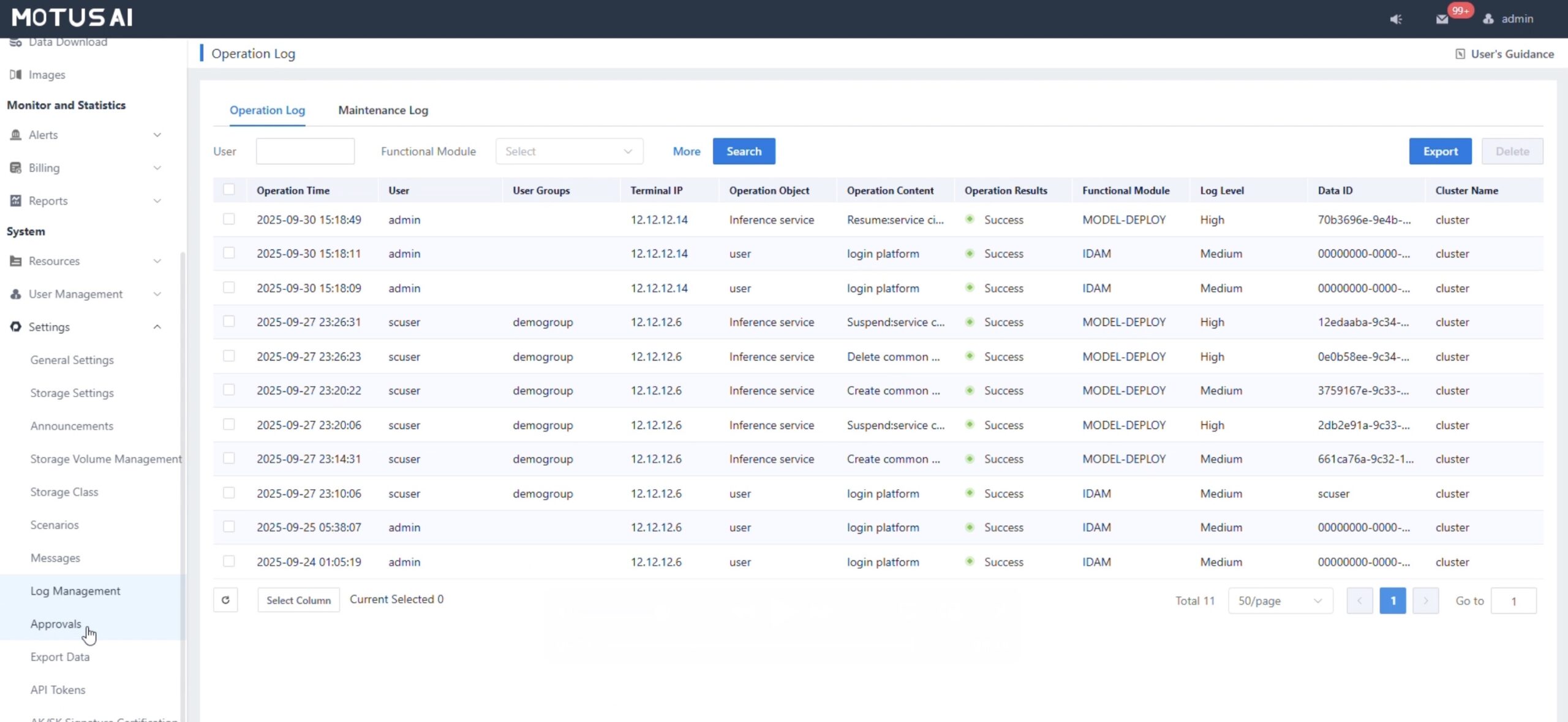Click the Select Column button
1568x722 pixels.
[298, 600]
